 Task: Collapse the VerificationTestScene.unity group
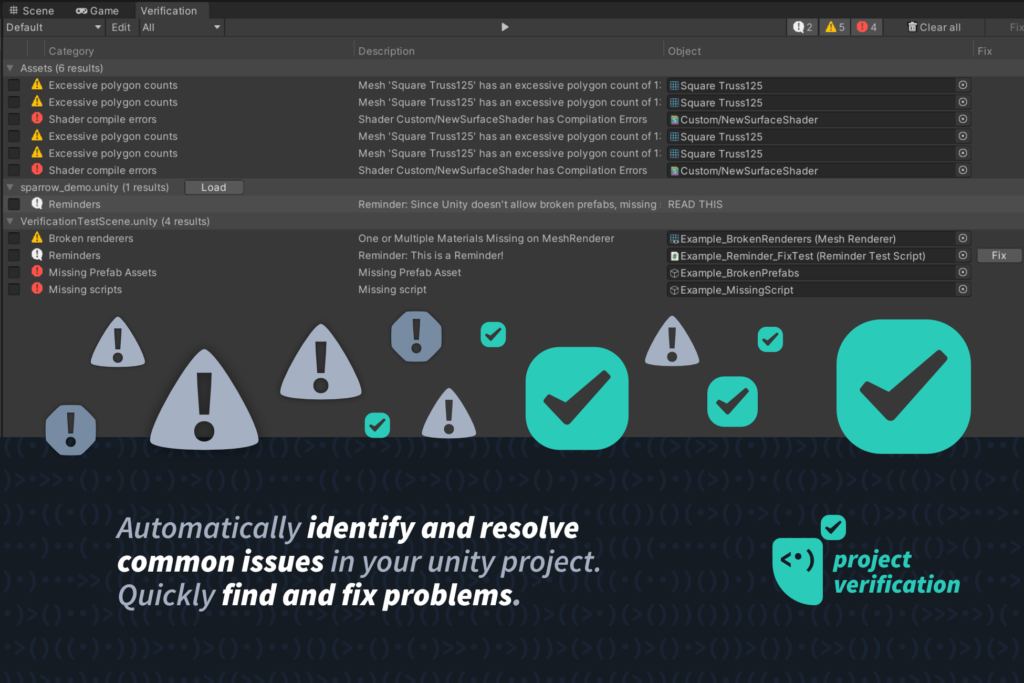[11, 221]
